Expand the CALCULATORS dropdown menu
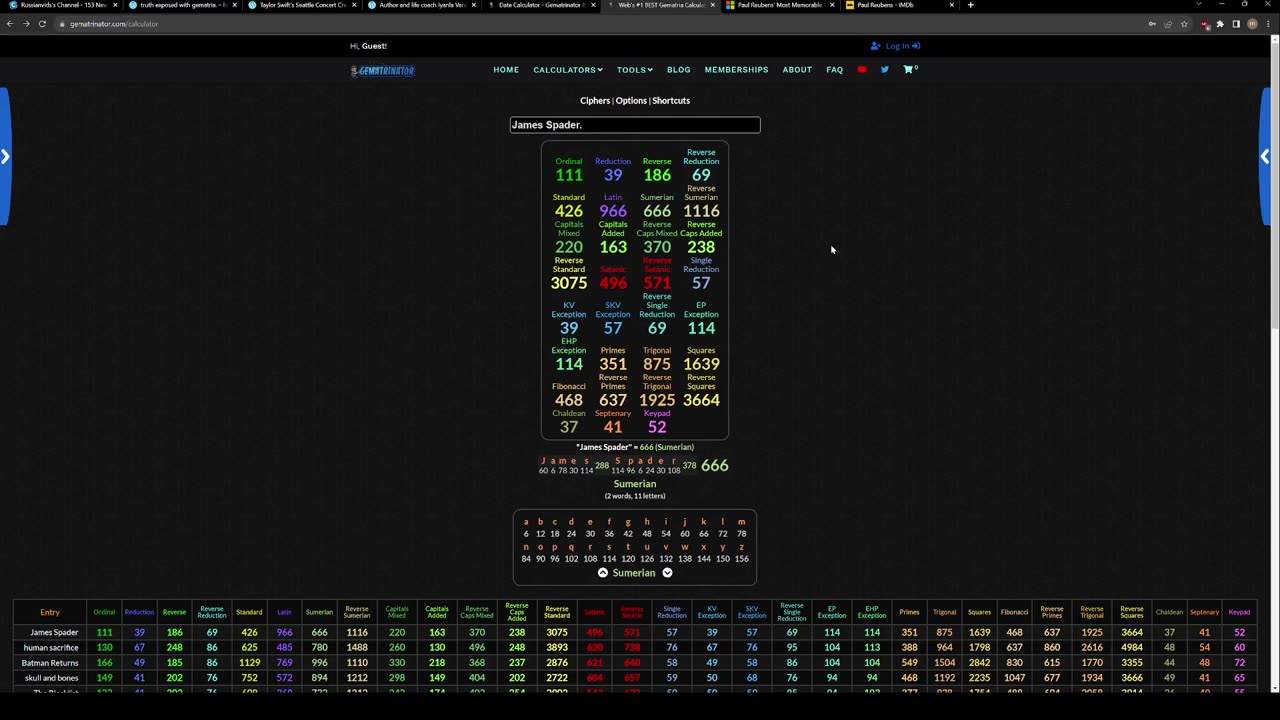This screenshot has width=1280, height=720. pos(567,70)
